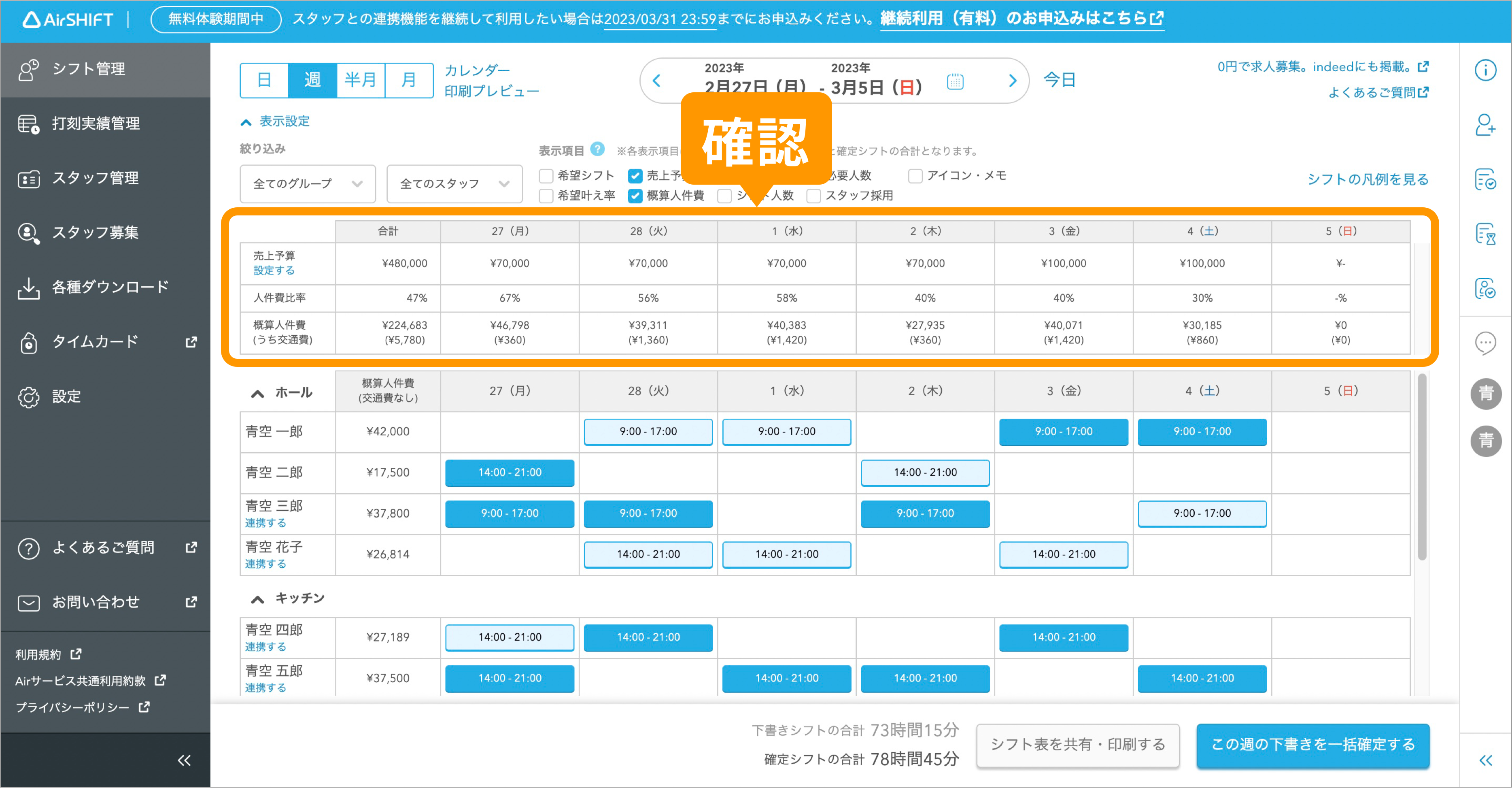The width and height of the screenshot is (1512, 788).
Task: Click 青空 三郎 連携する link
Action: click(265, 523)
